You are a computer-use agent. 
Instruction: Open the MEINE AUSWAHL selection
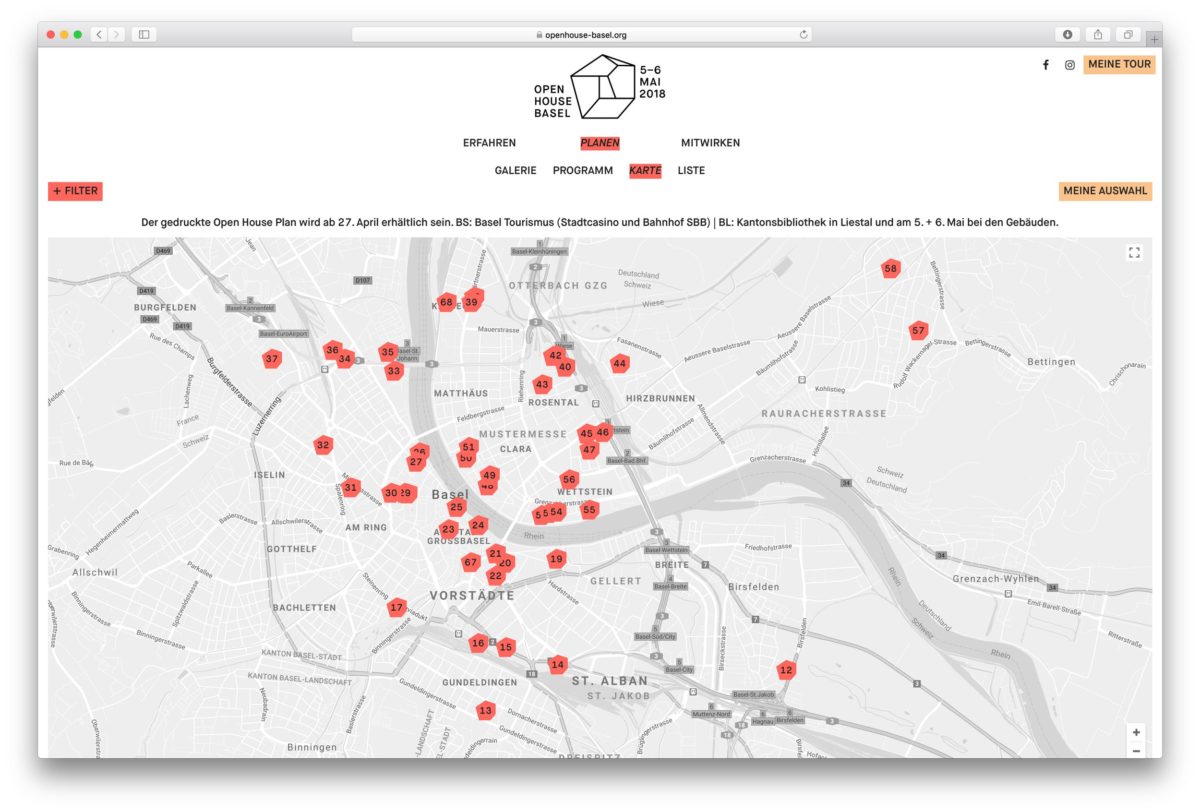point(1105,191)
